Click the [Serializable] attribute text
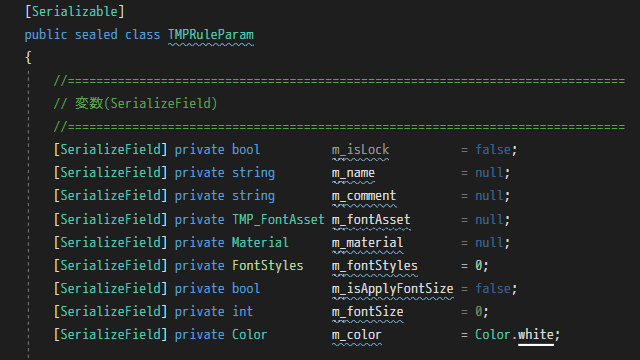Image resolution: width=640 pixels, height=360 pixels. [75, 11]
